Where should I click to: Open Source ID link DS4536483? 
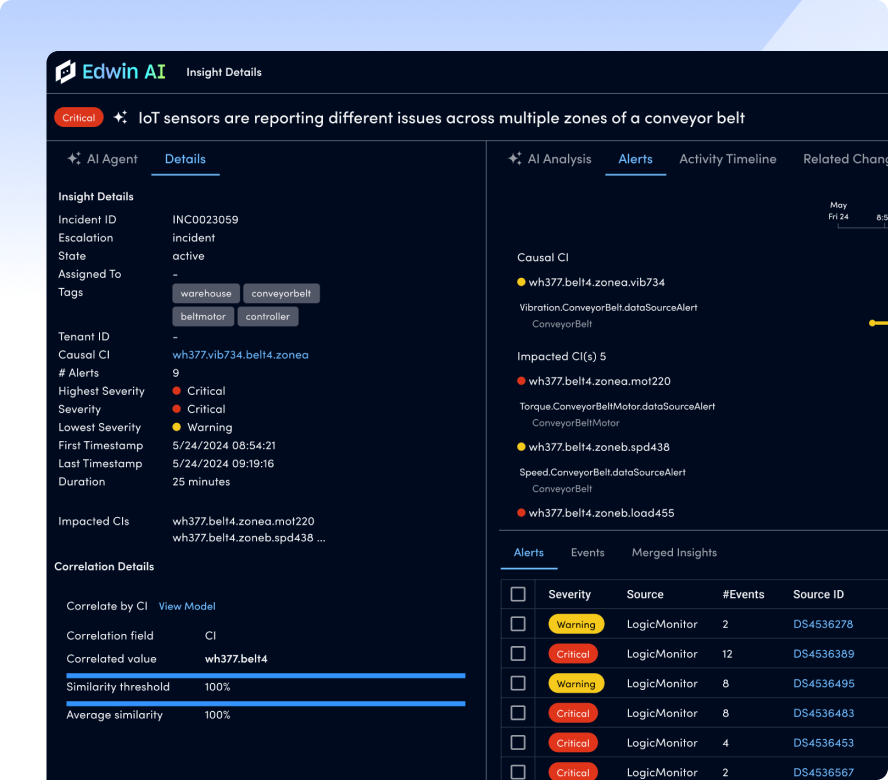click(x=823, y=713)
